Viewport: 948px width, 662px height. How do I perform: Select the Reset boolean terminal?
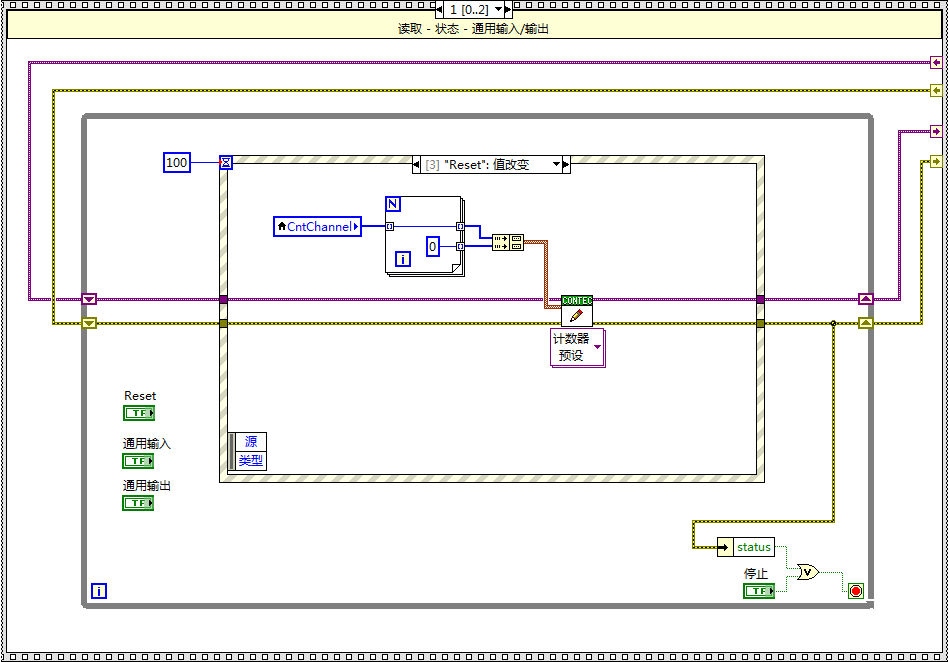[139, 413]
